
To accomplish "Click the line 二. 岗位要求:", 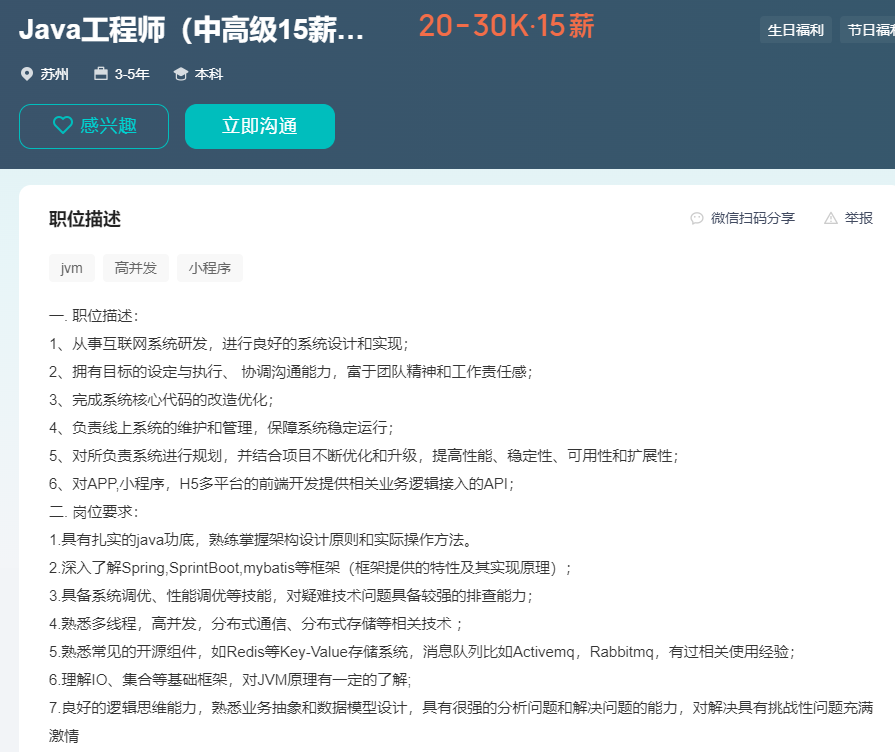I will (94, 512).
